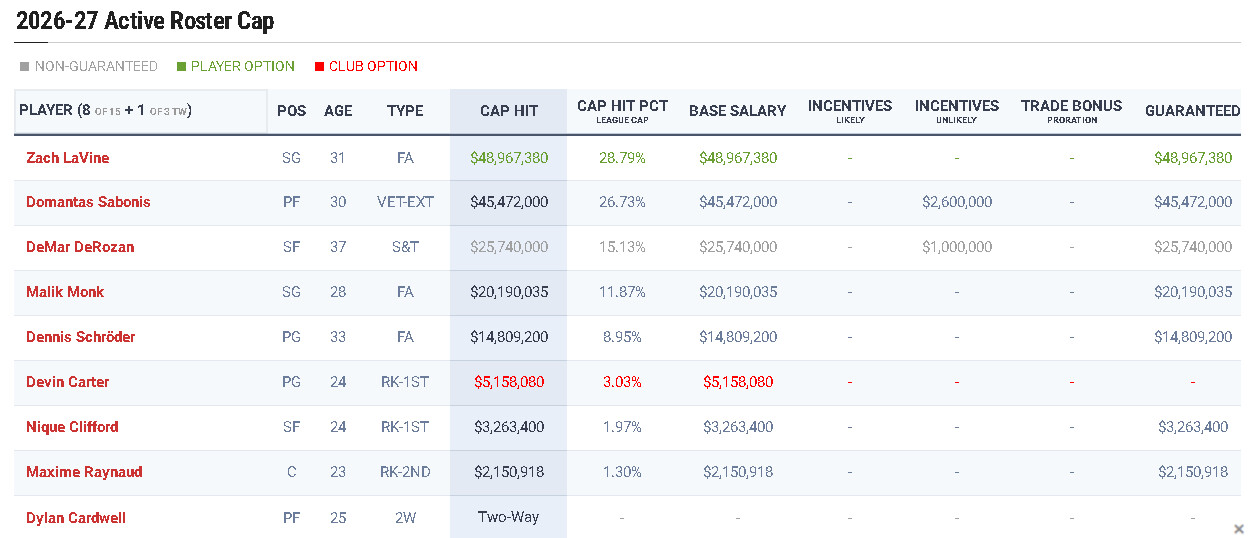1257x538 pixels.
Task: Sort by Cap Hit Pct header
Action: pyautogui.click(x=622, y=106)
